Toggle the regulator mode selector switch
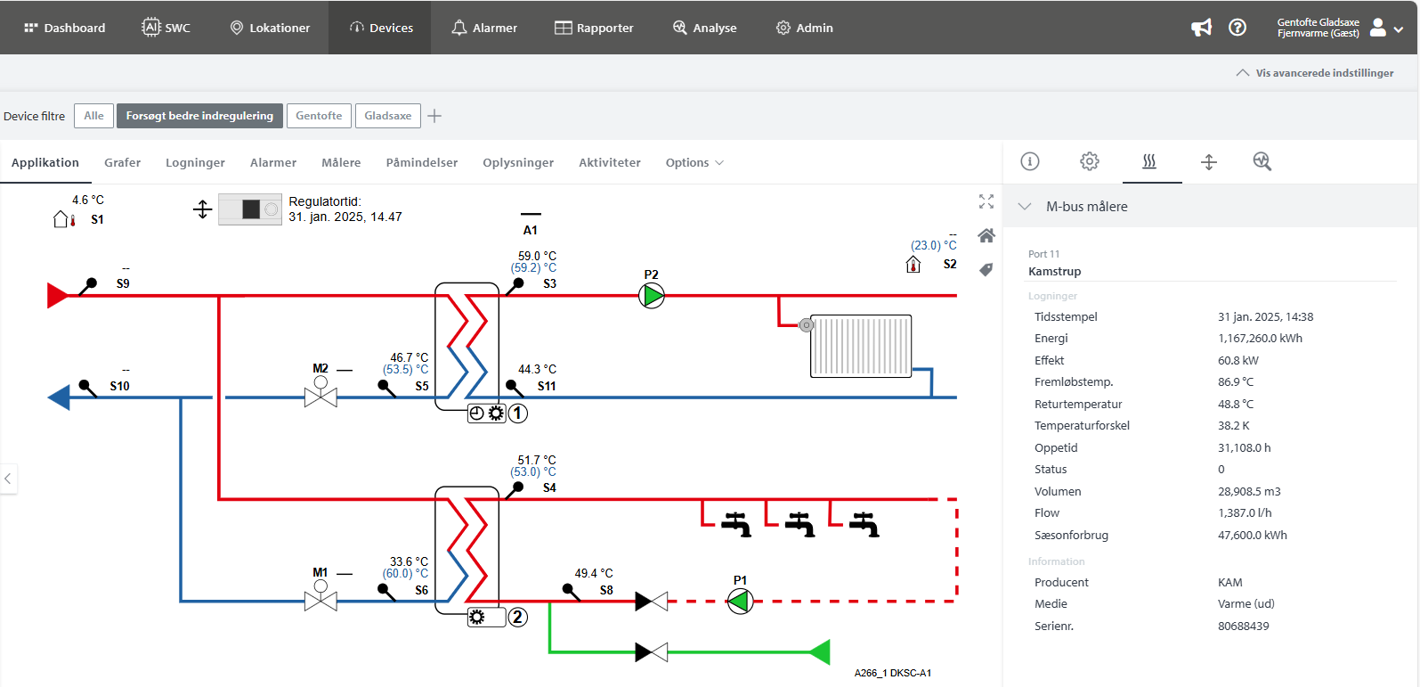The width and height of the screenshot is (1420, 687). [x=250, y=209]
